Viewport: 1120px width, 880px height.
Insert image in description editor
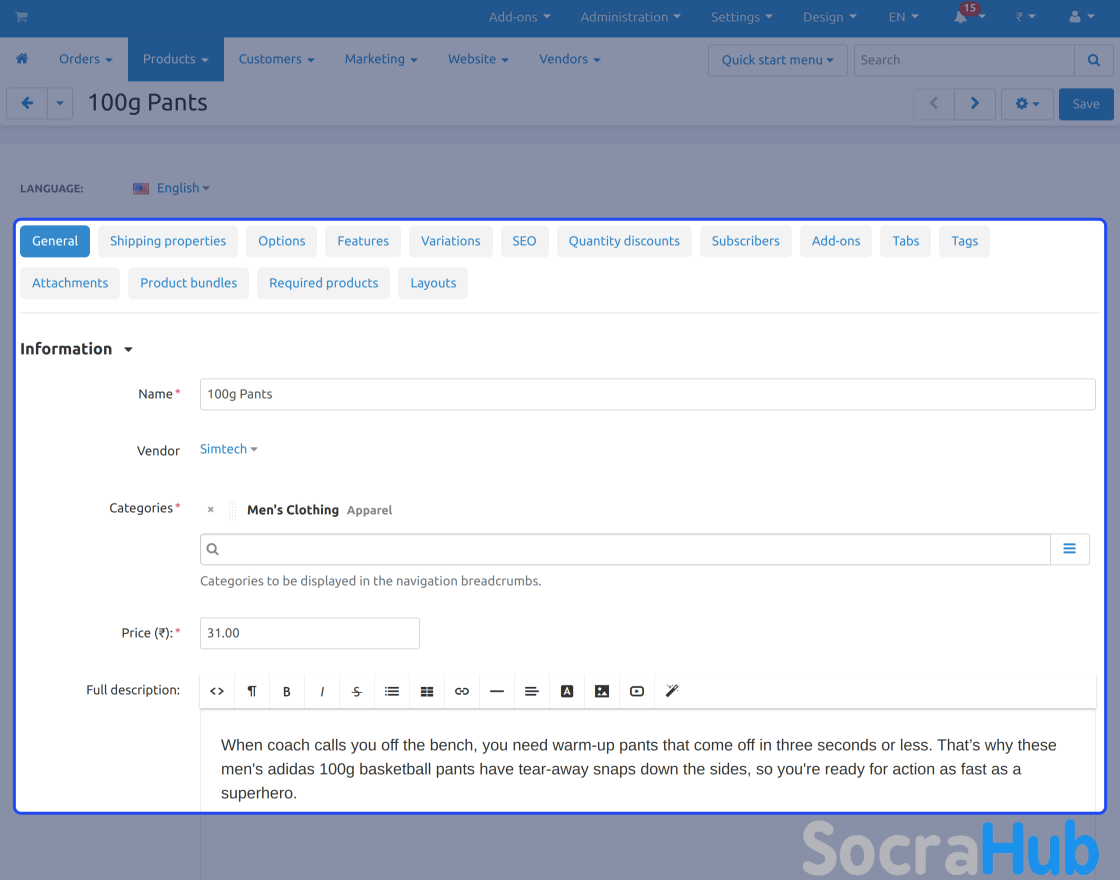click(602, 691)
